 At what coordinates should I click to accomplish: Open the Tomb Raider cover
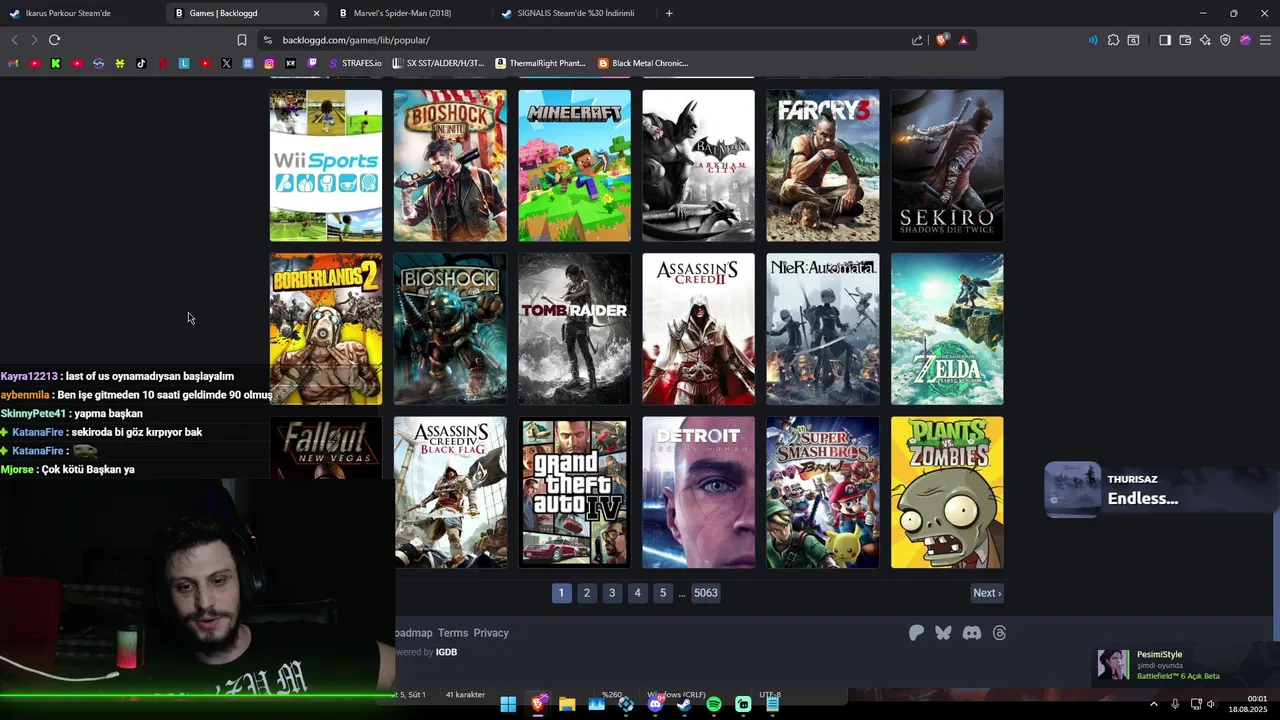pos(575,329)
